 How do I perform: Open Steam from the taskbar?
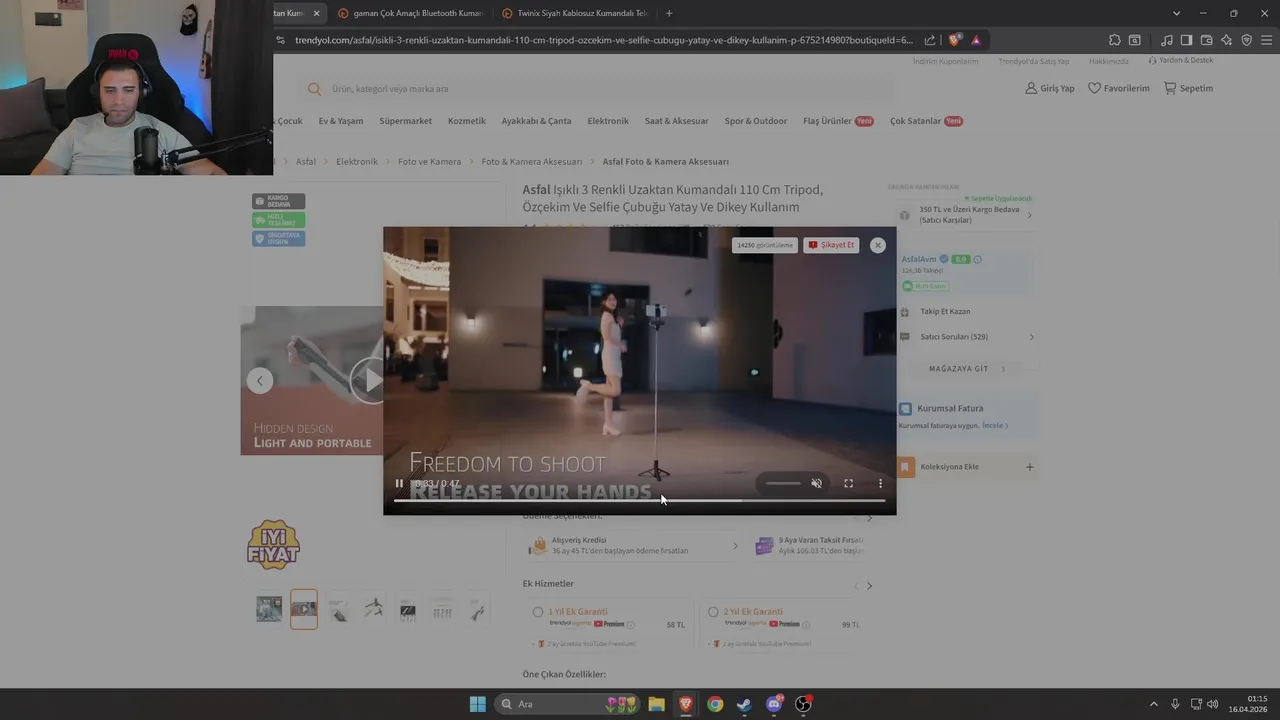coord(744,704)
